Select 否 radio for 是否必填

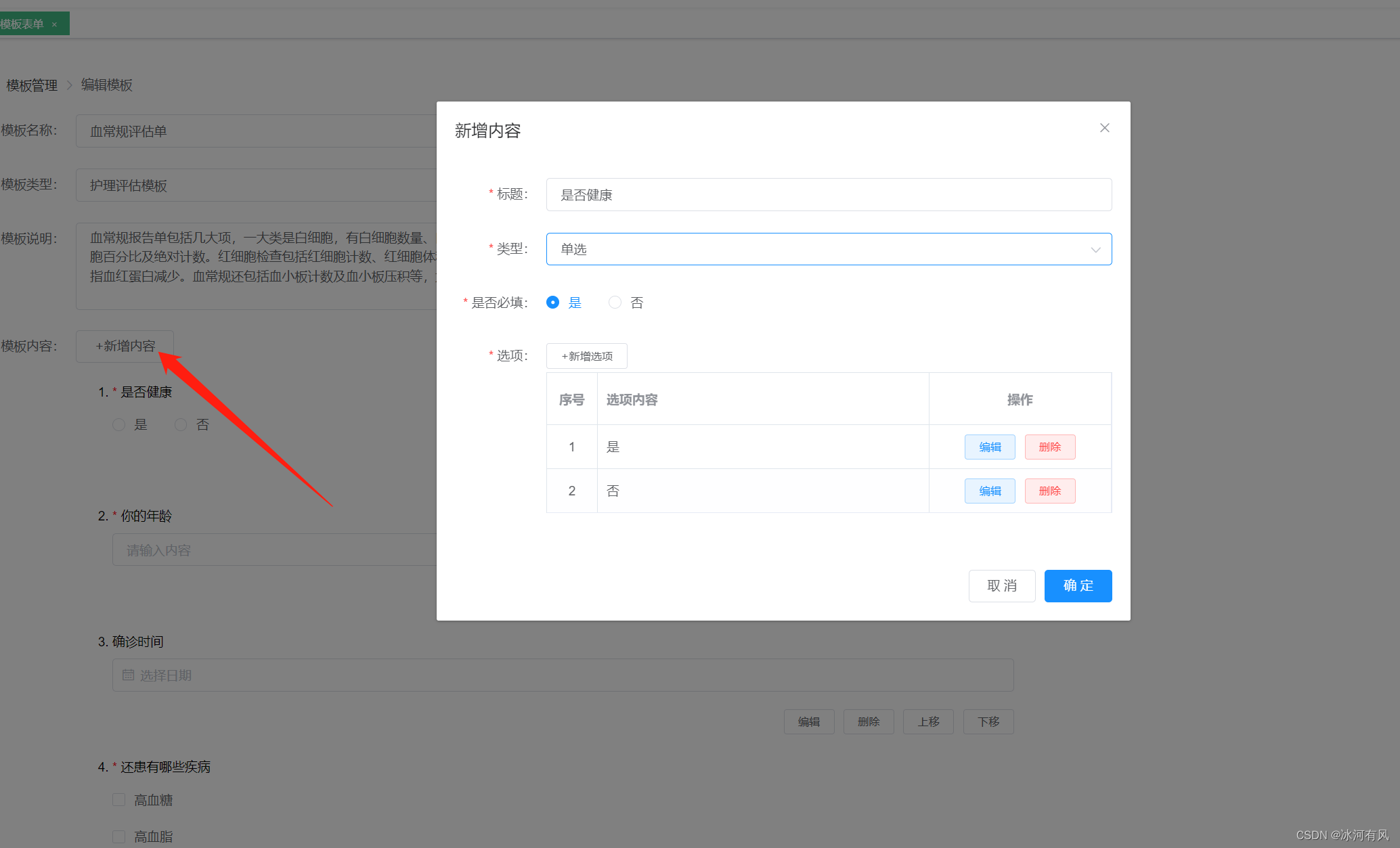(x=615, y=303)
